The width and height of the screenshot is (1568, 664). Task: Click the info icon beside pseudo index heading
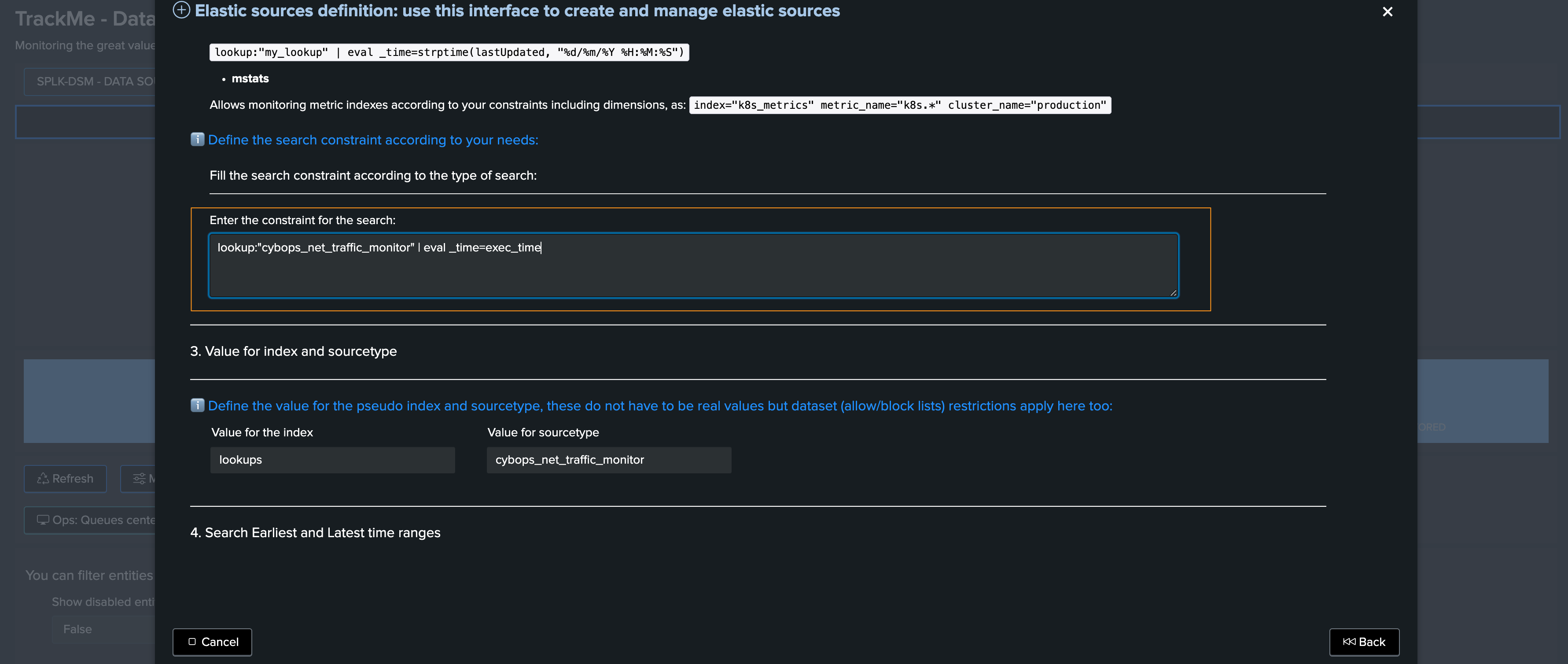(x=197, y=406)
